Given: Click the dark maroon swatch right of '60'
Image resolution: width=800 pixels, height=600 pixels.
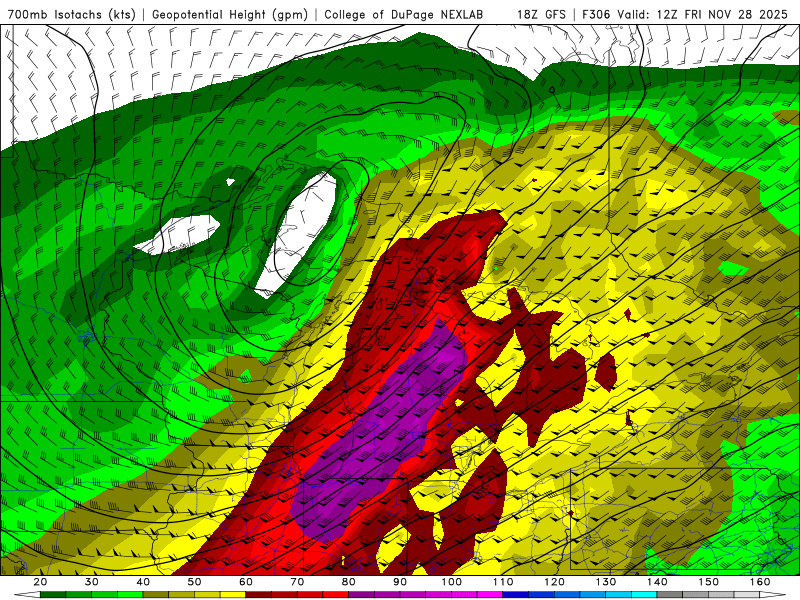Looking at the screenshot, I should (259, 595).
